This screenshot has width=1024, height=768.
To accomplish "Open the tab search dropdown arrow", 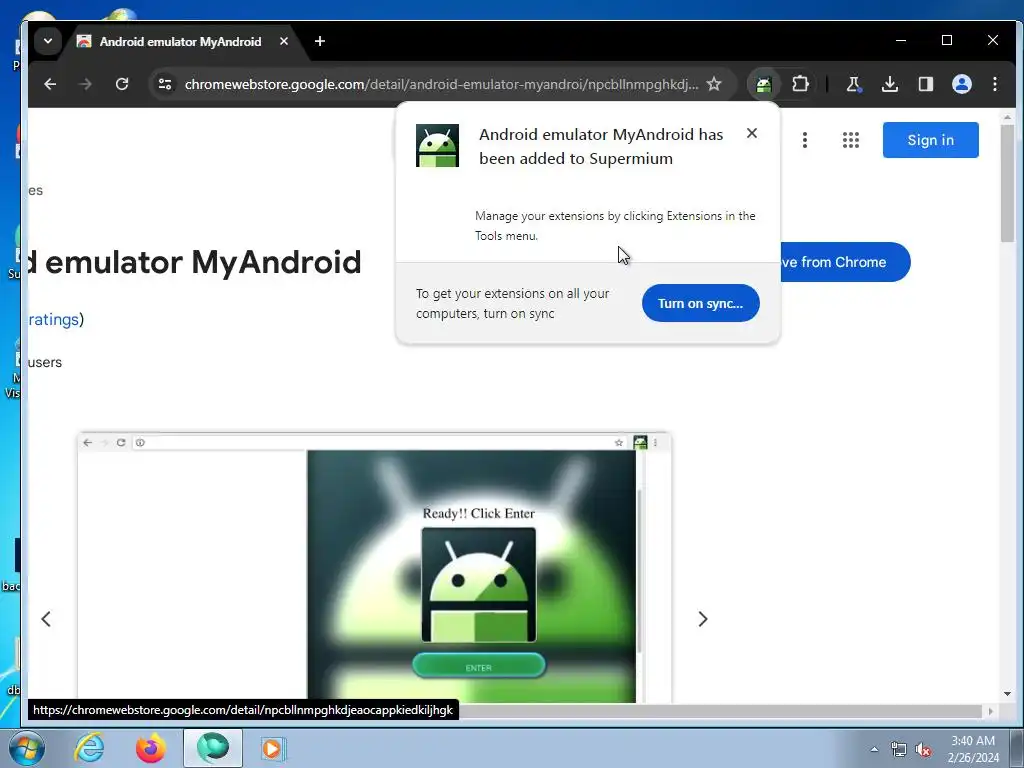I will [x=48, y=41].
